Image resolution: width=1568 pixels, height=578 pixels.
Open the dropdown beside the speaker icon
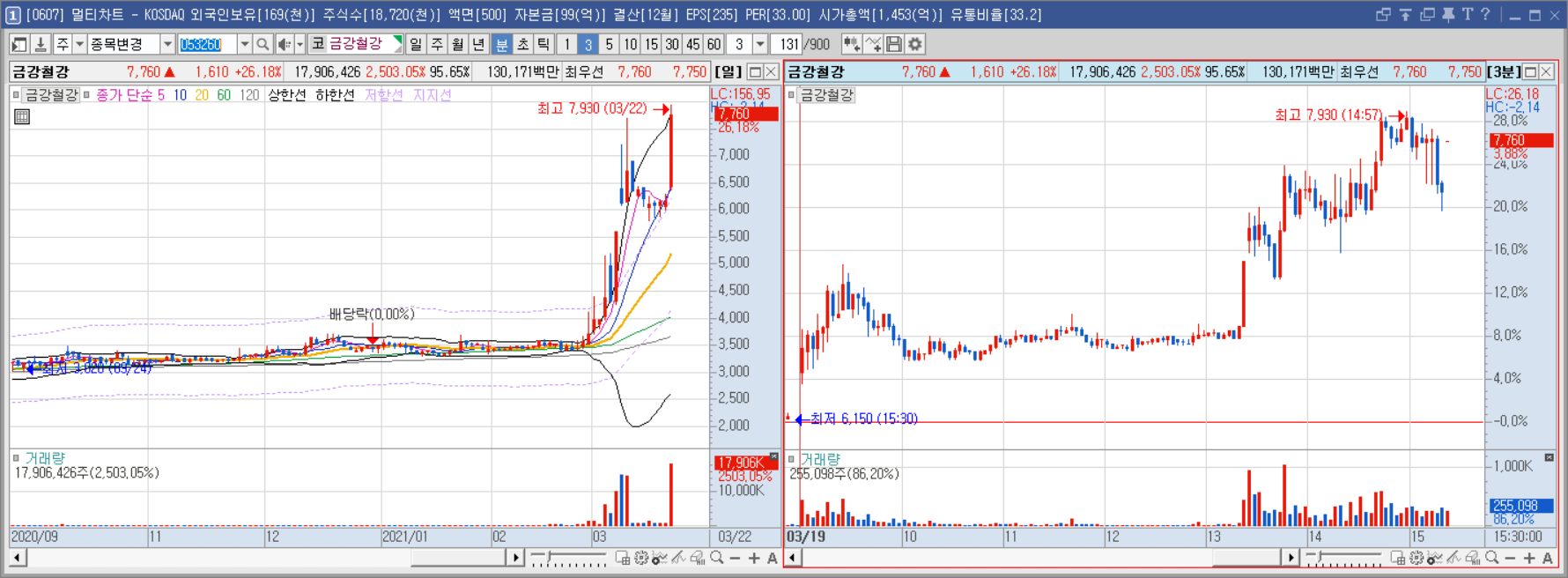tap(300, 44)
